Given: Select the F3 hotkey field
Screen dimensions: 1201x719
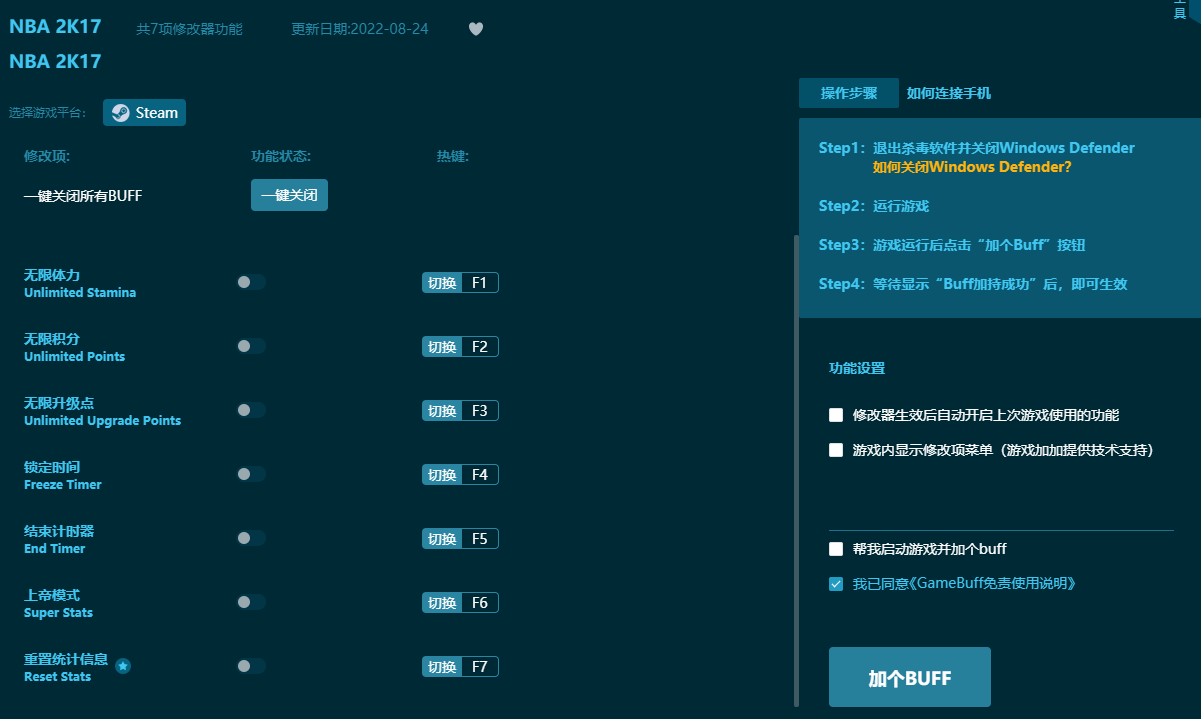Looking at the screenshot, I should [480, 411].
